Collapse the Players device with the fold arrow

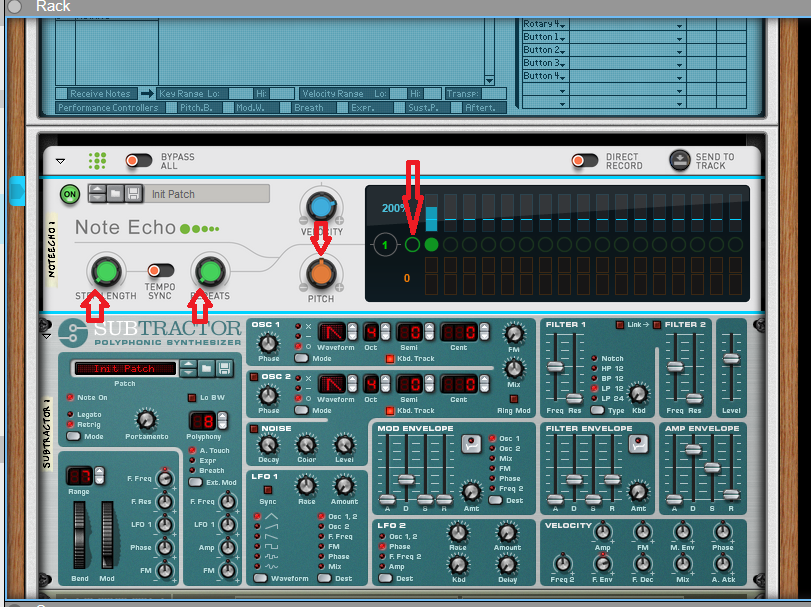pyautogui.click(x=61, y=161)
